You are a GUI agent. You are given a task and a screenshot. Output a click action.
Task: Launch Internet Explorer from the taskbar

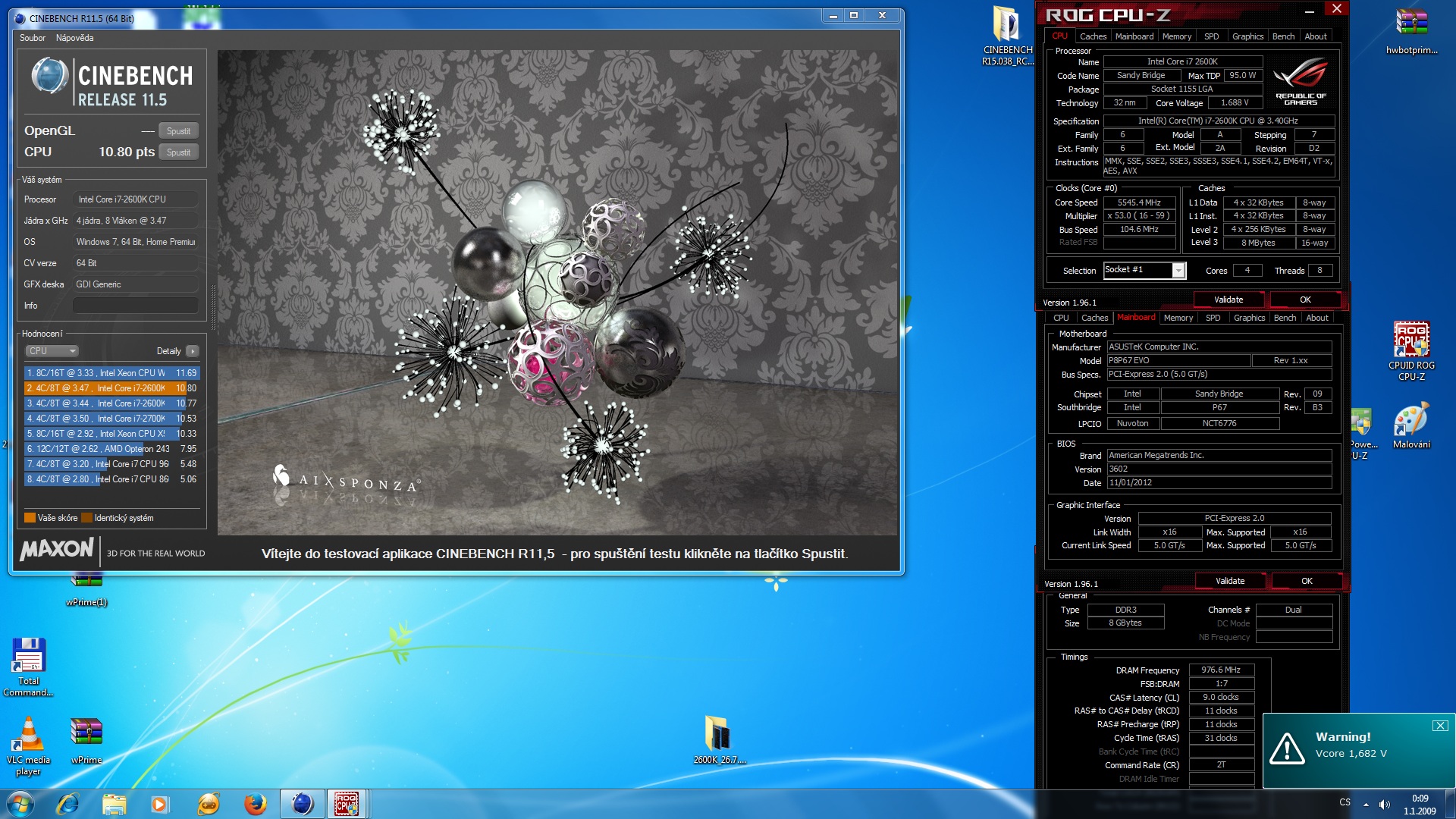click(x=67, y=804)
